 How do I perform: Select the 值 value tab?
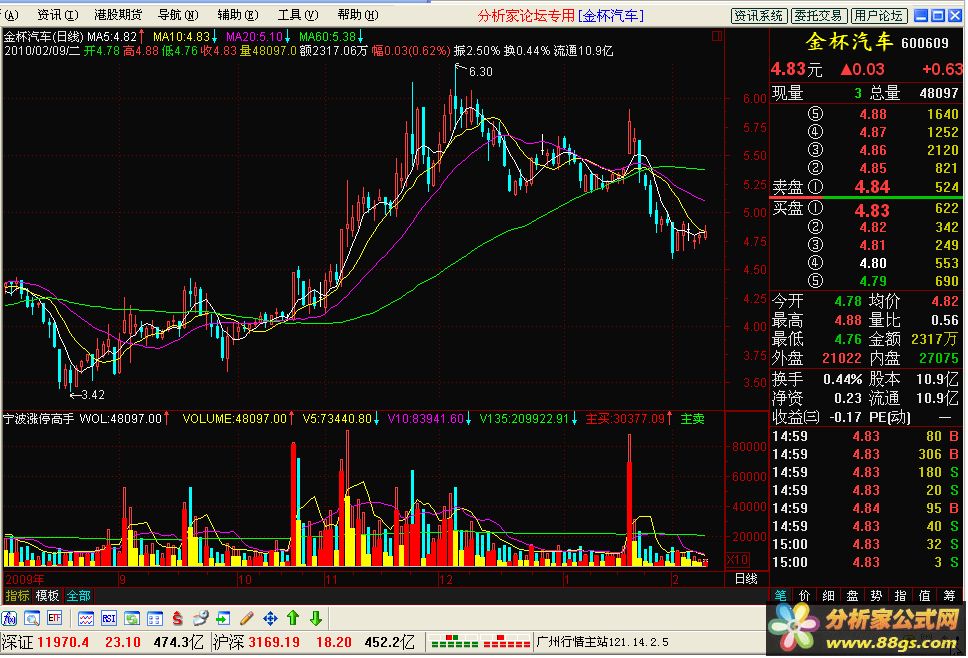pos(925,595)
